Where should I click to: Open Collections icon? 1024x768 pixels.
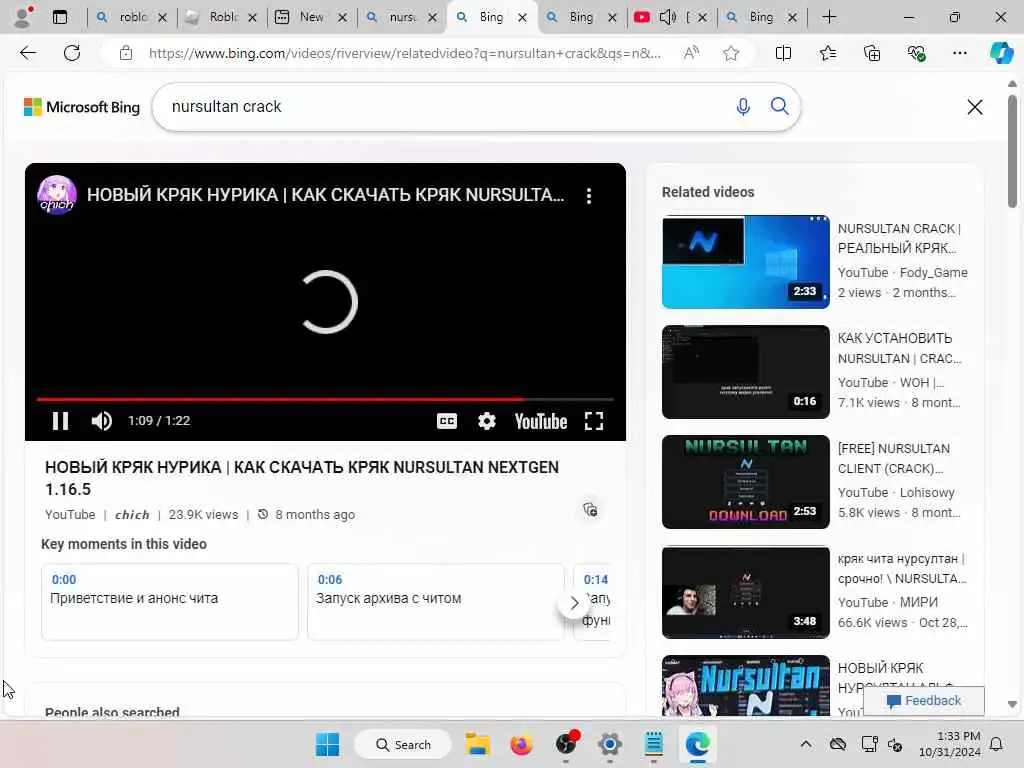coord(872,53)
